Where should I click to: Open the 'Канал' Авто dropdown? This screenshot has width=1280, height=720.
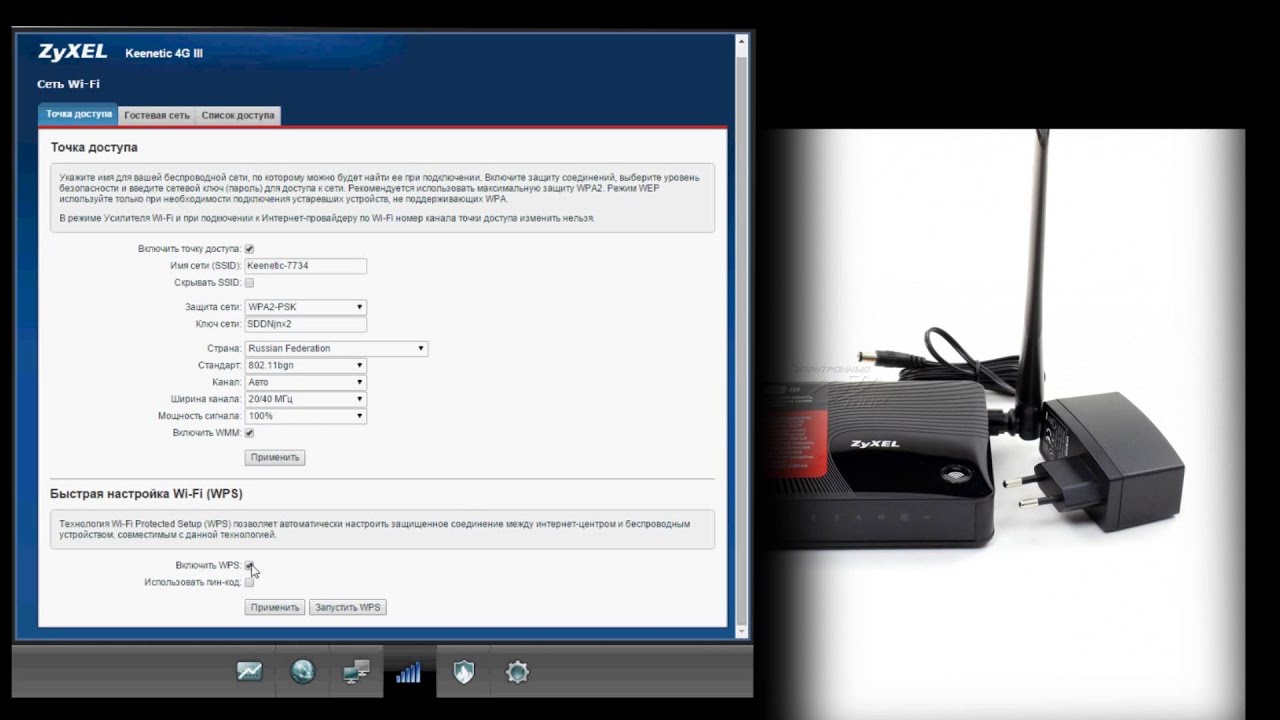tap(305, 382)
